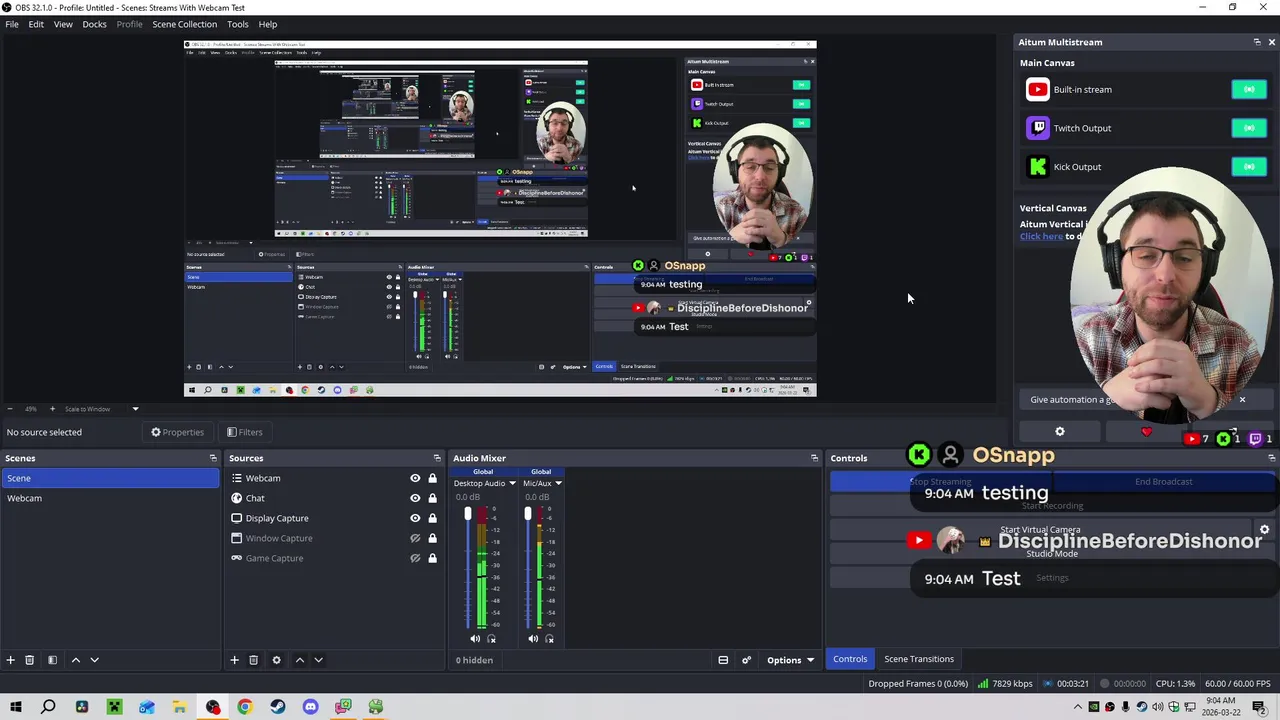
Task: Open source properties gear in Sources toolbar
Action: point(276,660)
